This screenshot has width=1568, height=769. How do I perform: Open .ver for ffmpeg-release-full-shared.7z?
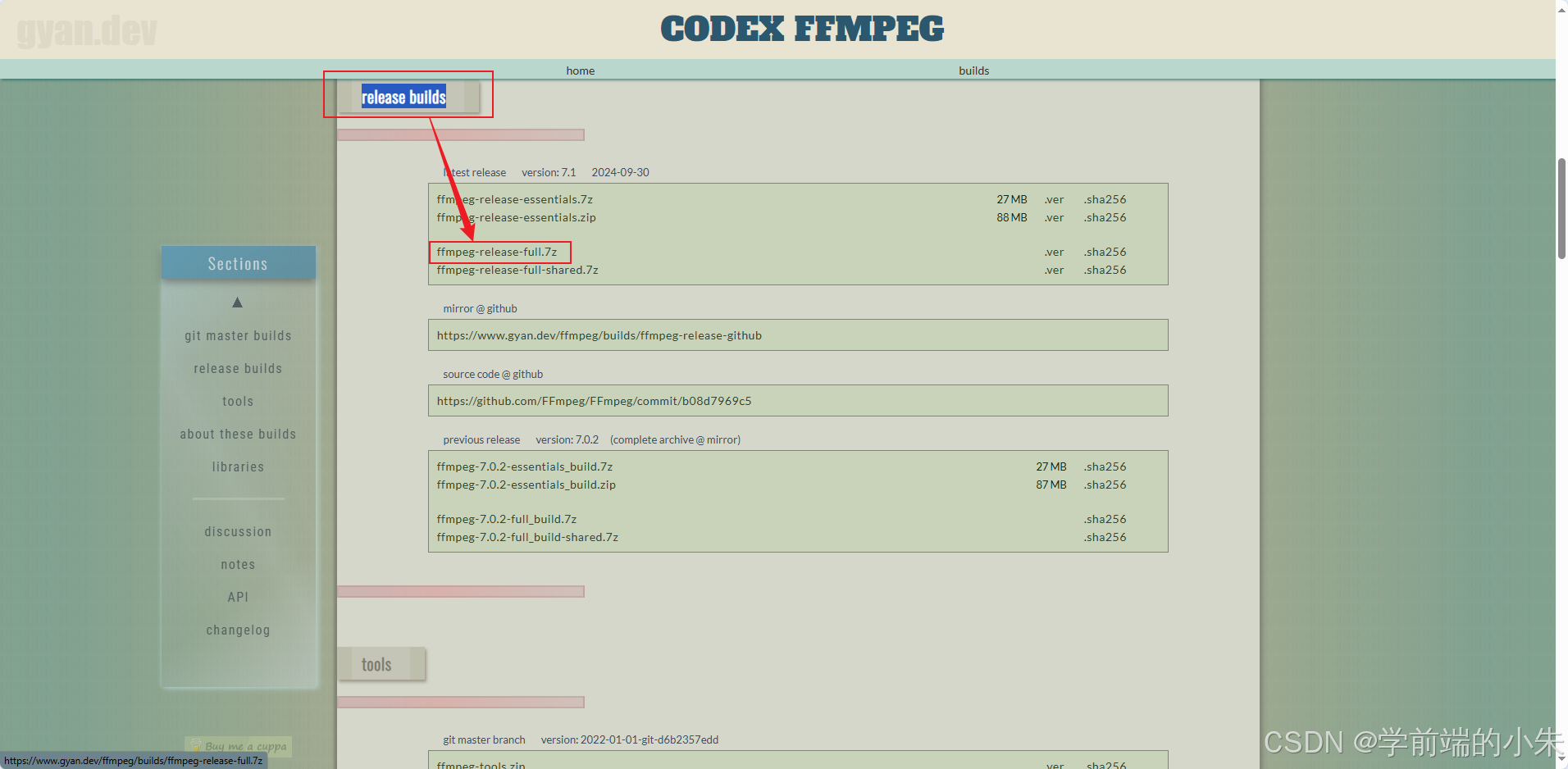pyautogui.click(x=1054, y=270)
